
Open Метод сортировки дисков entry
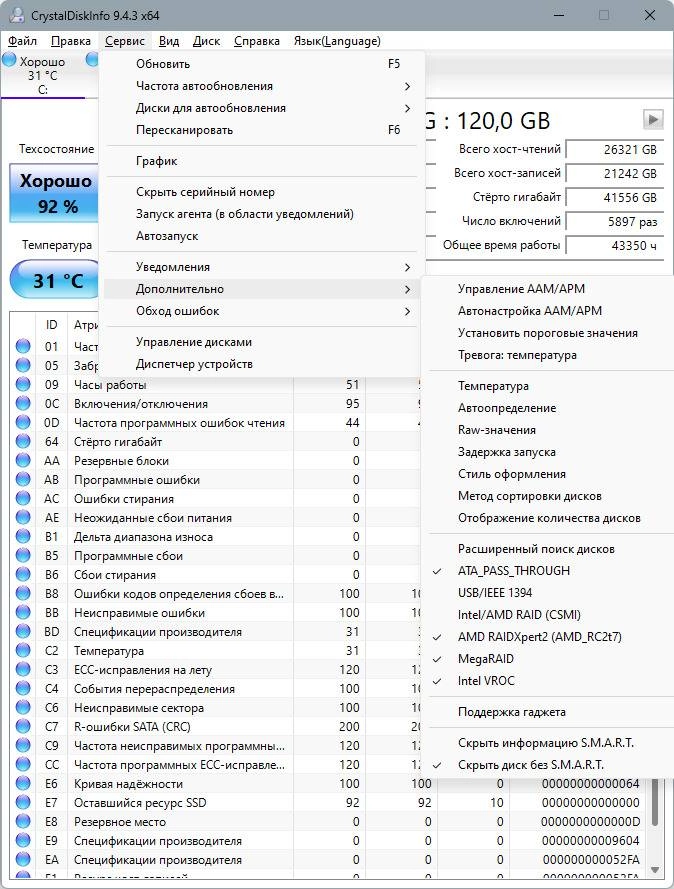[551, 496]
